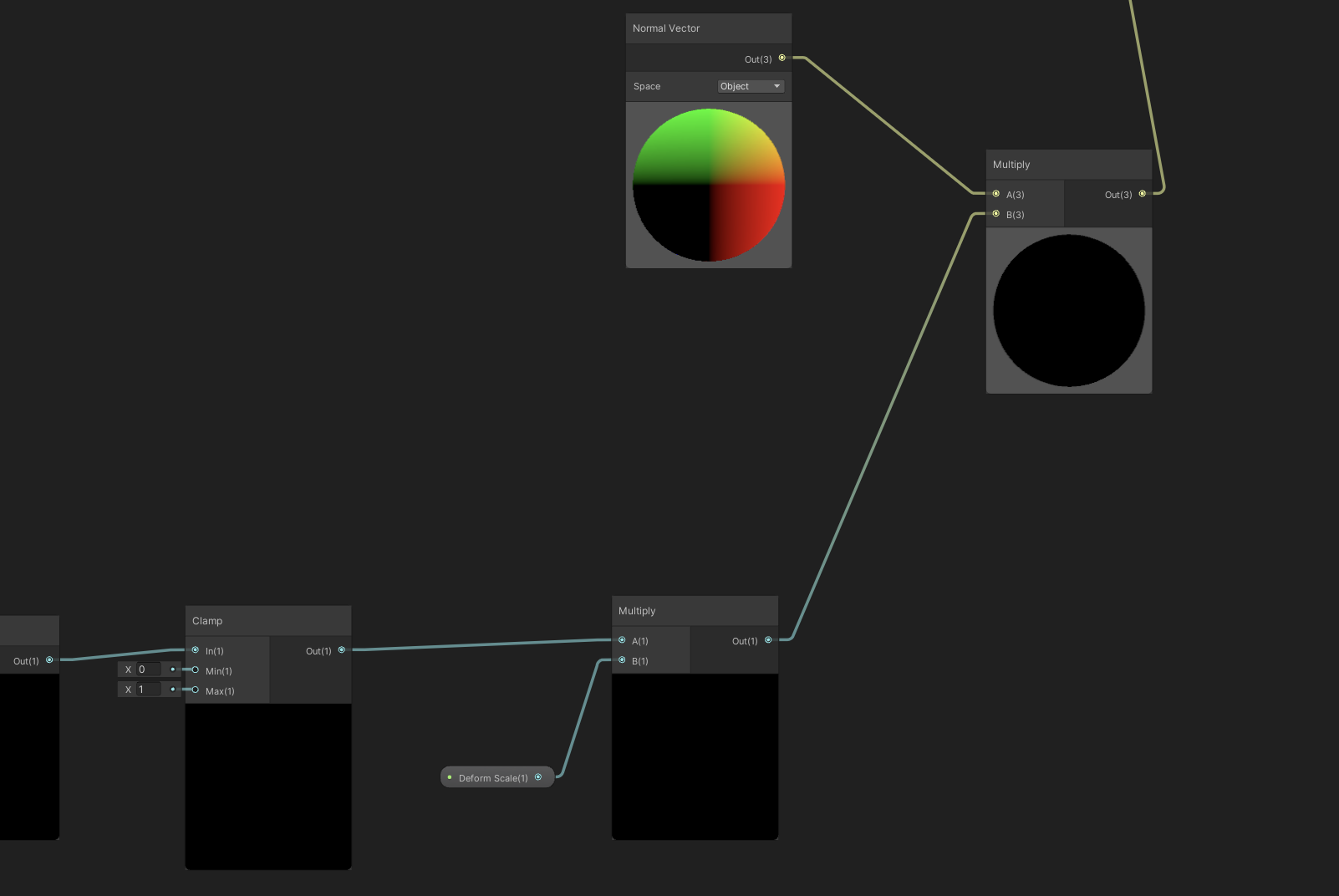
Task: Click the Deform Scale output connector
Action: (539, 776)
